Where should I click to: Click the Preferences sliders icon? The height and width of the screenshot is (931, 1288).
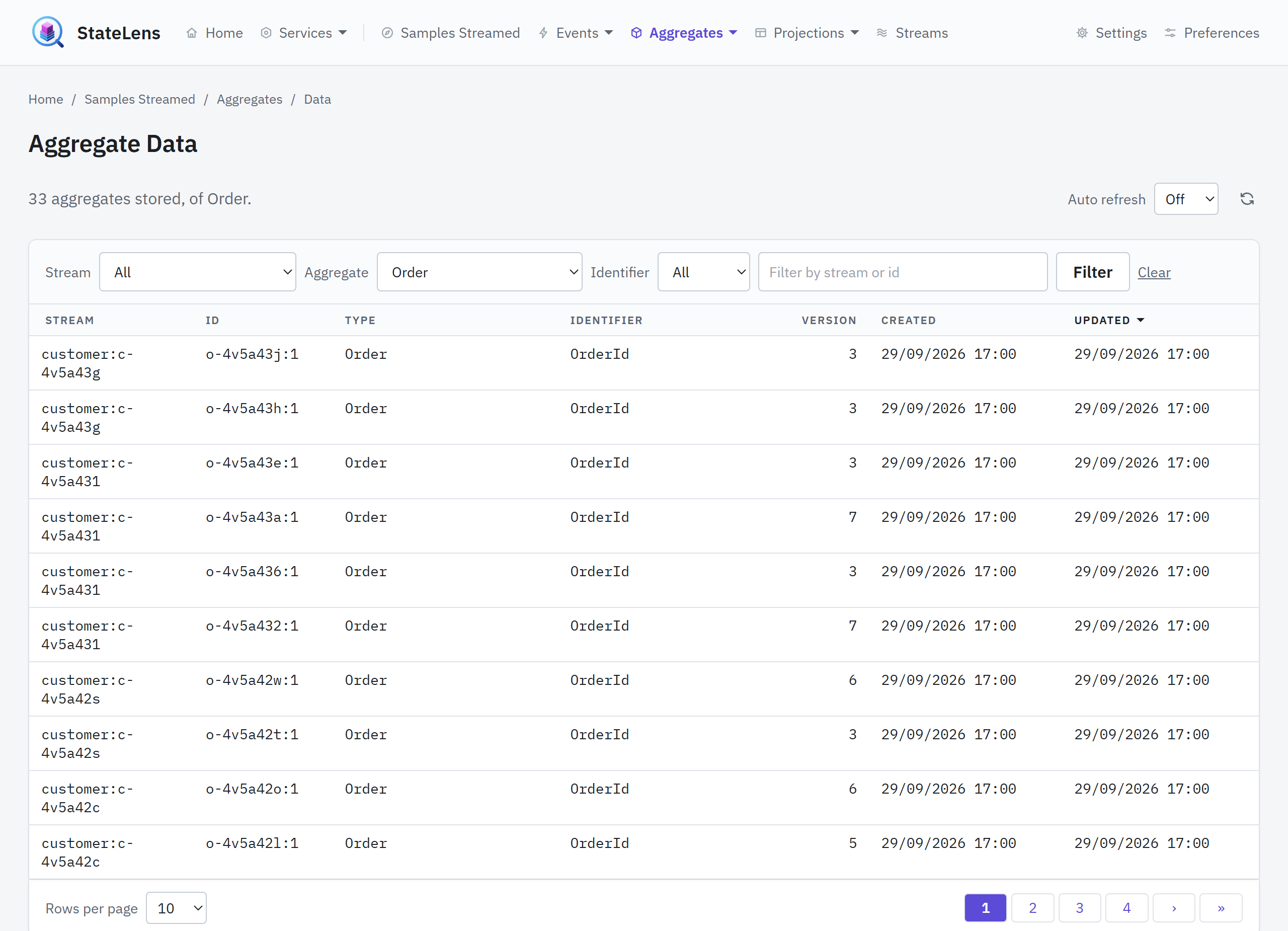pos(1170,33)
